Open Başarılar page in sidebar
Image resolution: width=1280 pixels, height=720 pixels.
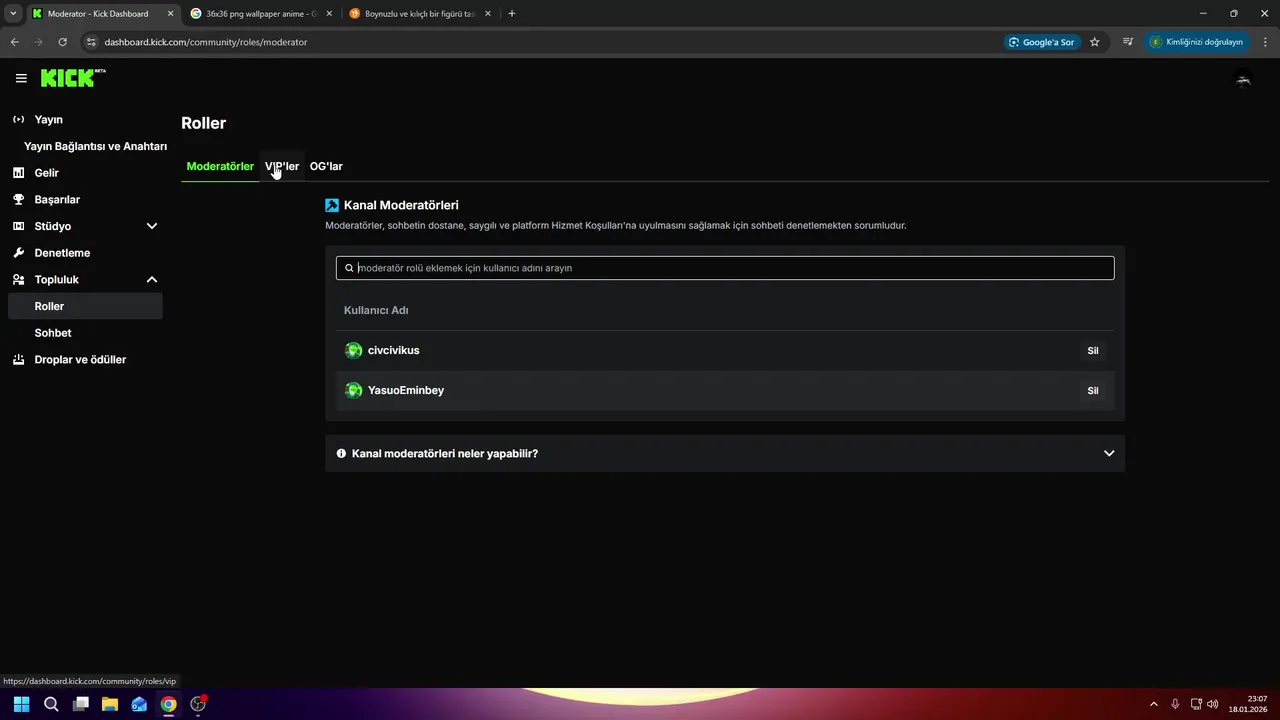click(85, 199)
